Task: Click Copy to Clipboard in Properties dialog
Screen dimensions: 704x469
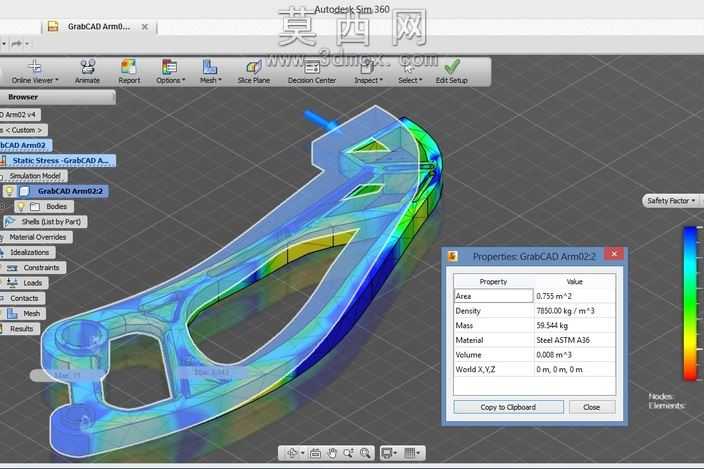Action: 508,407
